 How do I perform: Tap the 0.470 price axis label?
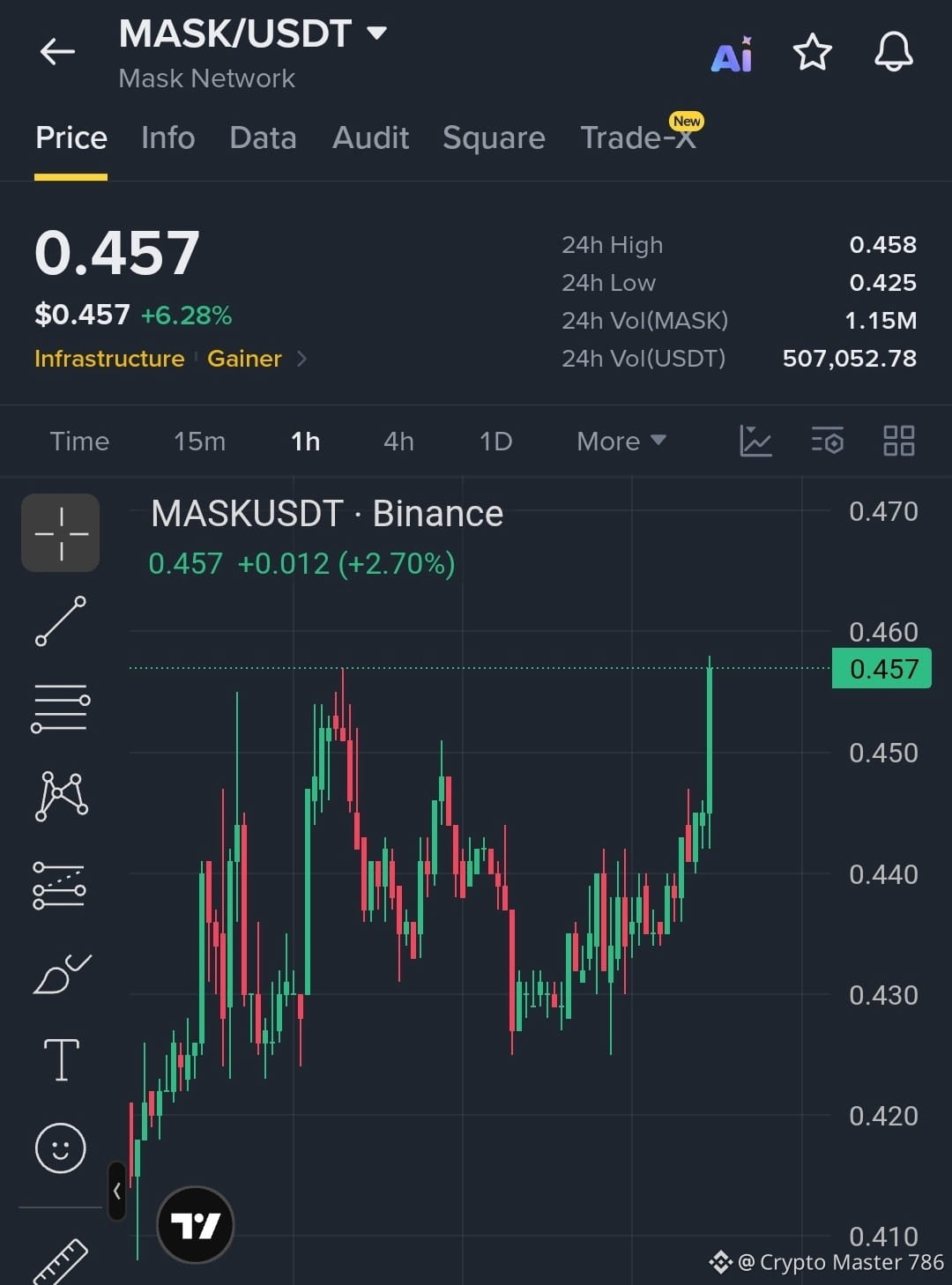(x=883, y=512)
